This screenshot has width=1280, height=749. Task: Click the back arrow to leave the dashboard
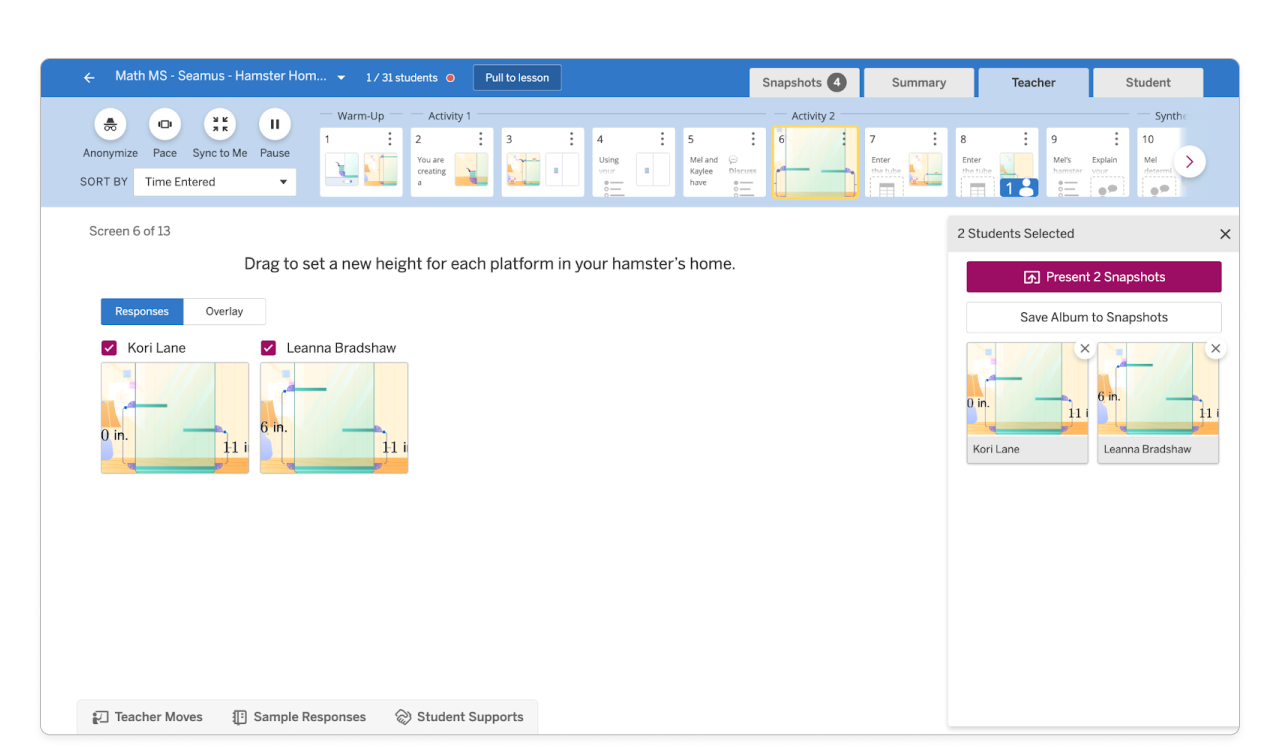tap(88, 76)
